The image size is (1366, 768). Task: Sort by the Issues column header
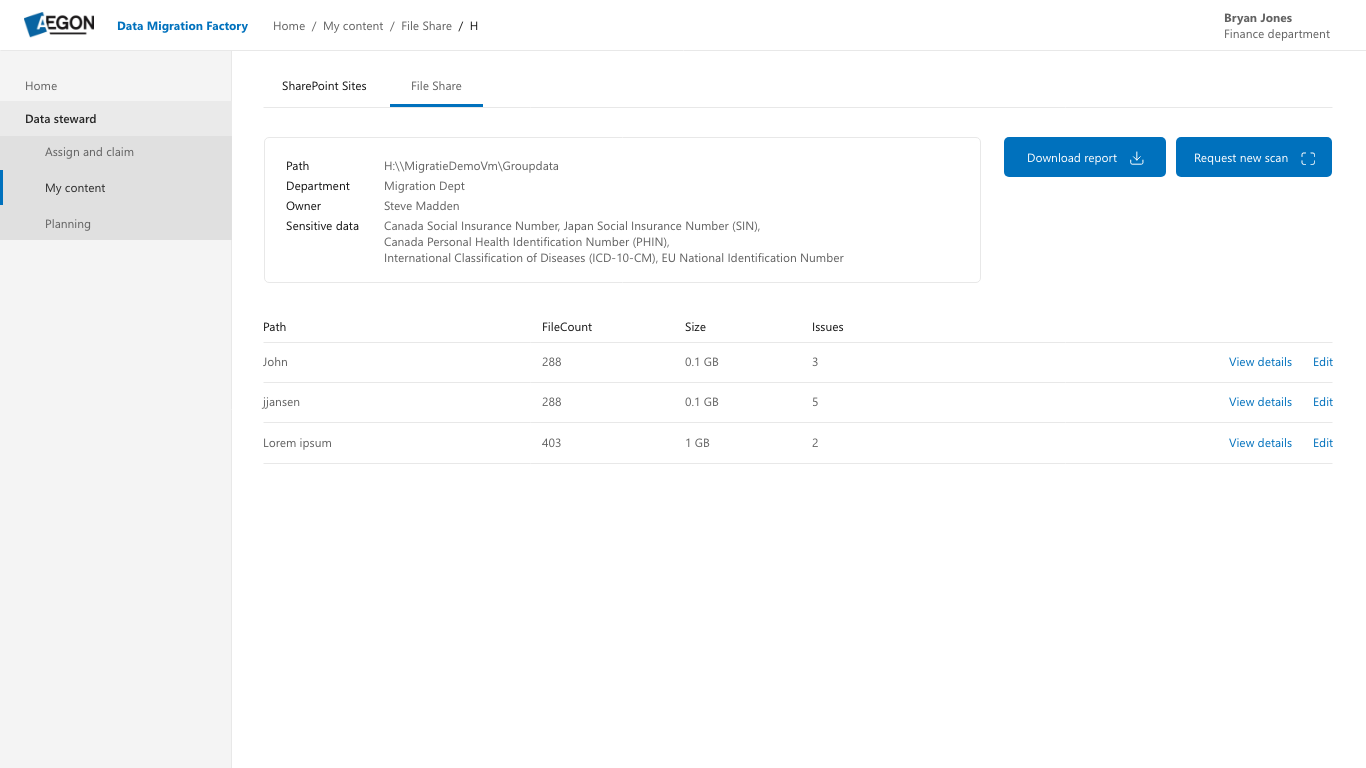click(828, 327)
